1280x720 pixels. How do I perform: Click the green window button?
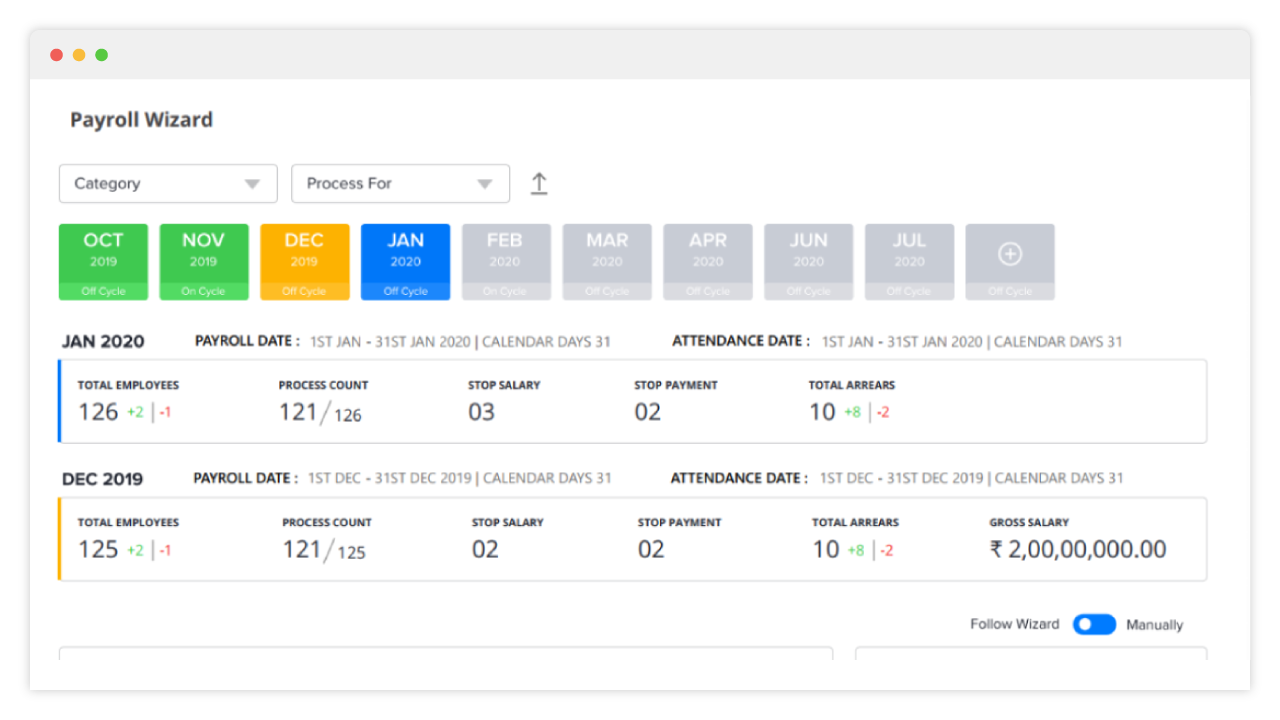101,56
